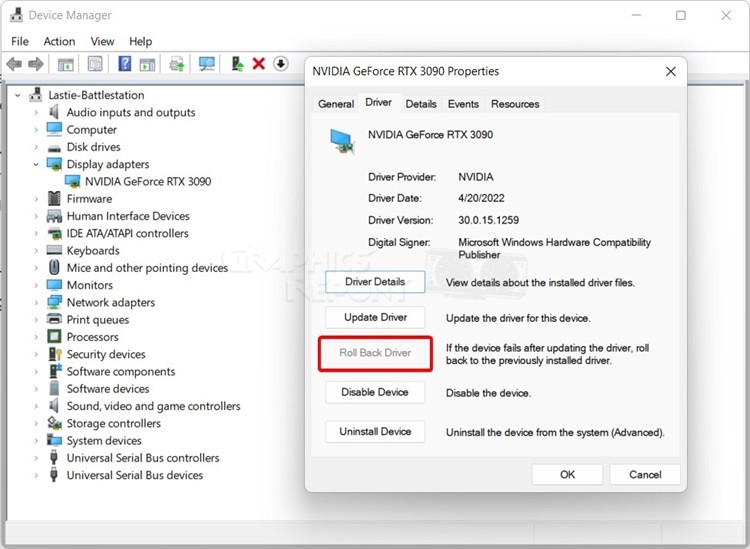Select the Computer tree label
750x549 pixels.
tap(91, 130)
